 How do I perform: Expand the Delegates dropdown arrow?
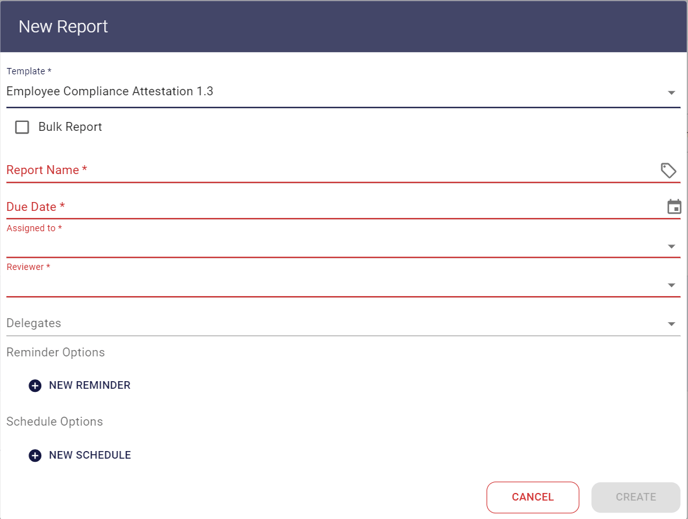[x=671, y=324]
